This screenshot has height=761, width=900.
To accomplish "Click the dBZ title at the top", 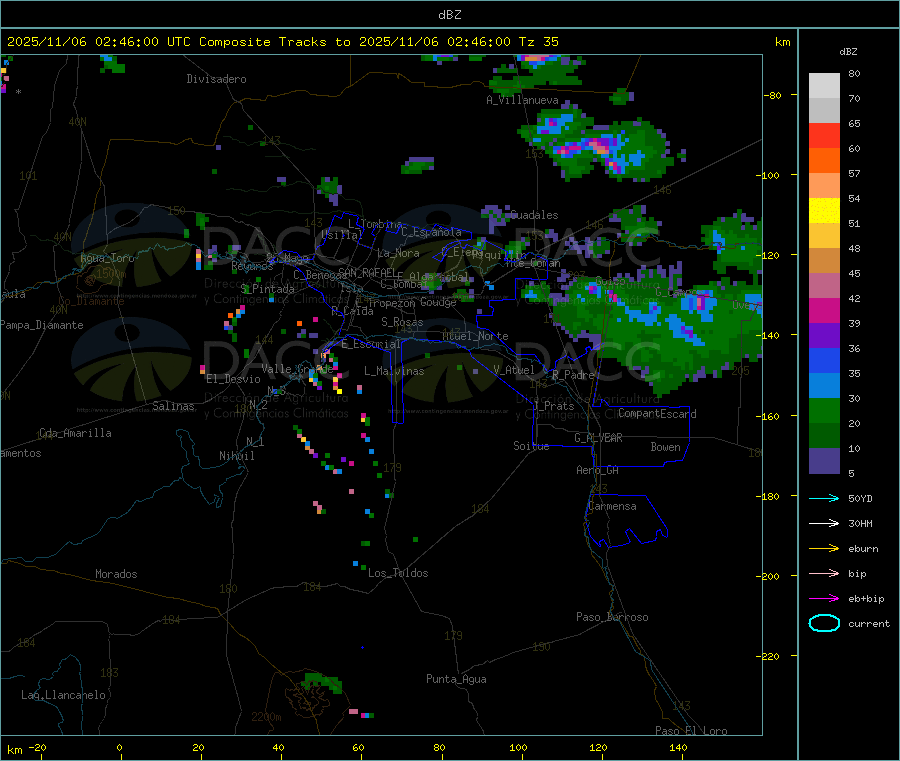I will (x=449, y=15).
